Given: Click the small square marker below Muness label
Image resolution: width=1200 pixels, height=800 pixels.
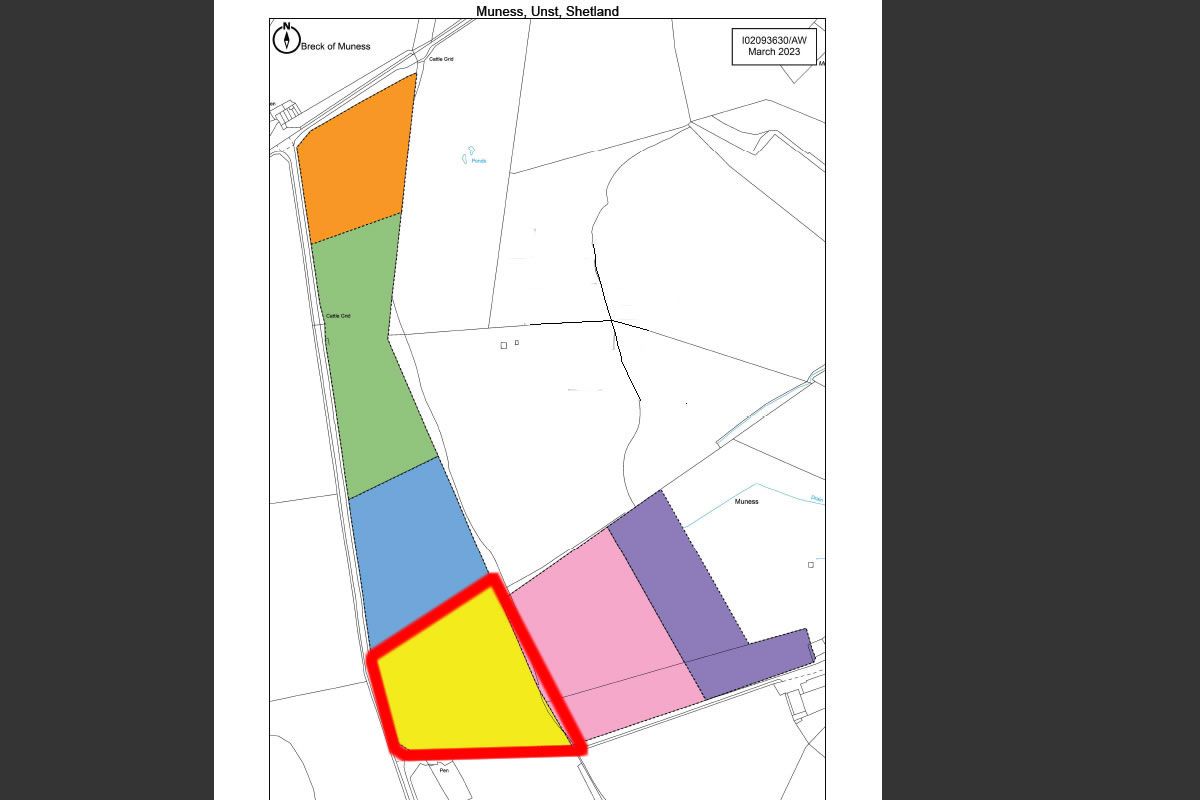Looking at the screenshot, I should [x=811, y=565].
